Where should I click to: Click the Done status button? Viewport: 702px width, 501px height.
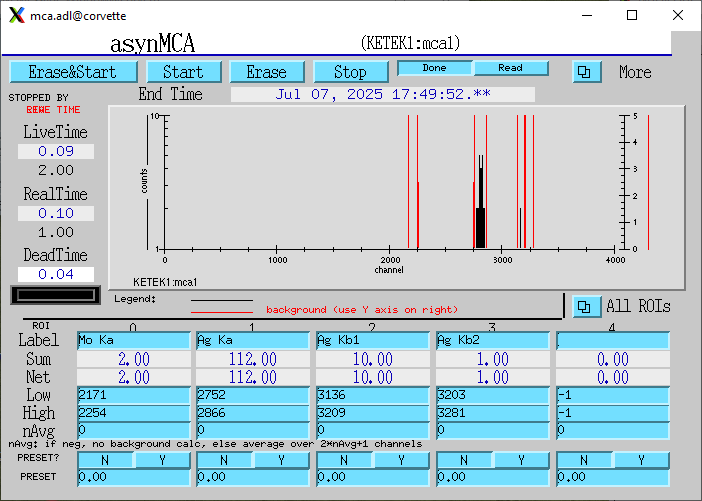[x=435, y=68]
